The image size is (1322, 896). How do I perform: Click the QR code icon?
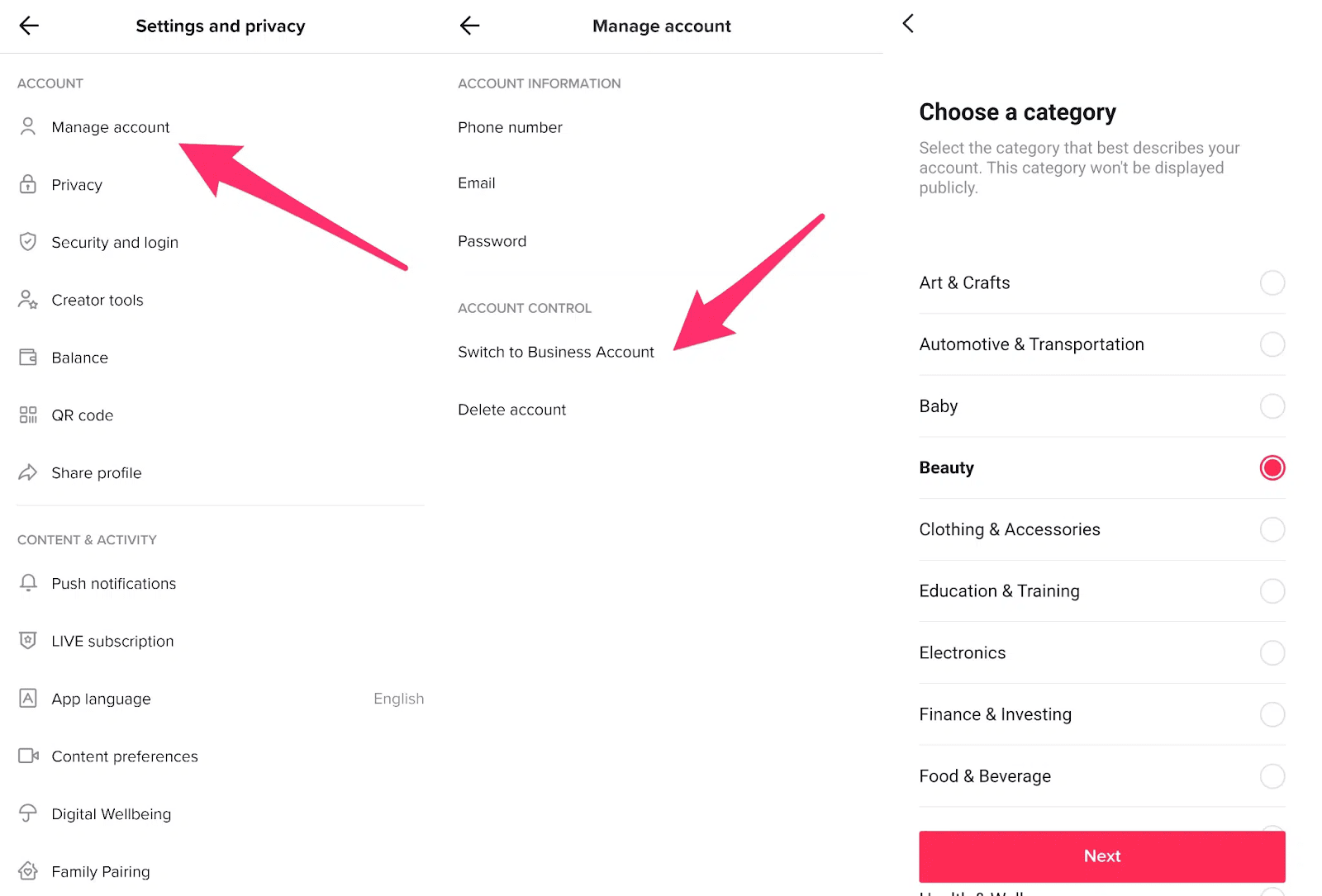point(27,415)
